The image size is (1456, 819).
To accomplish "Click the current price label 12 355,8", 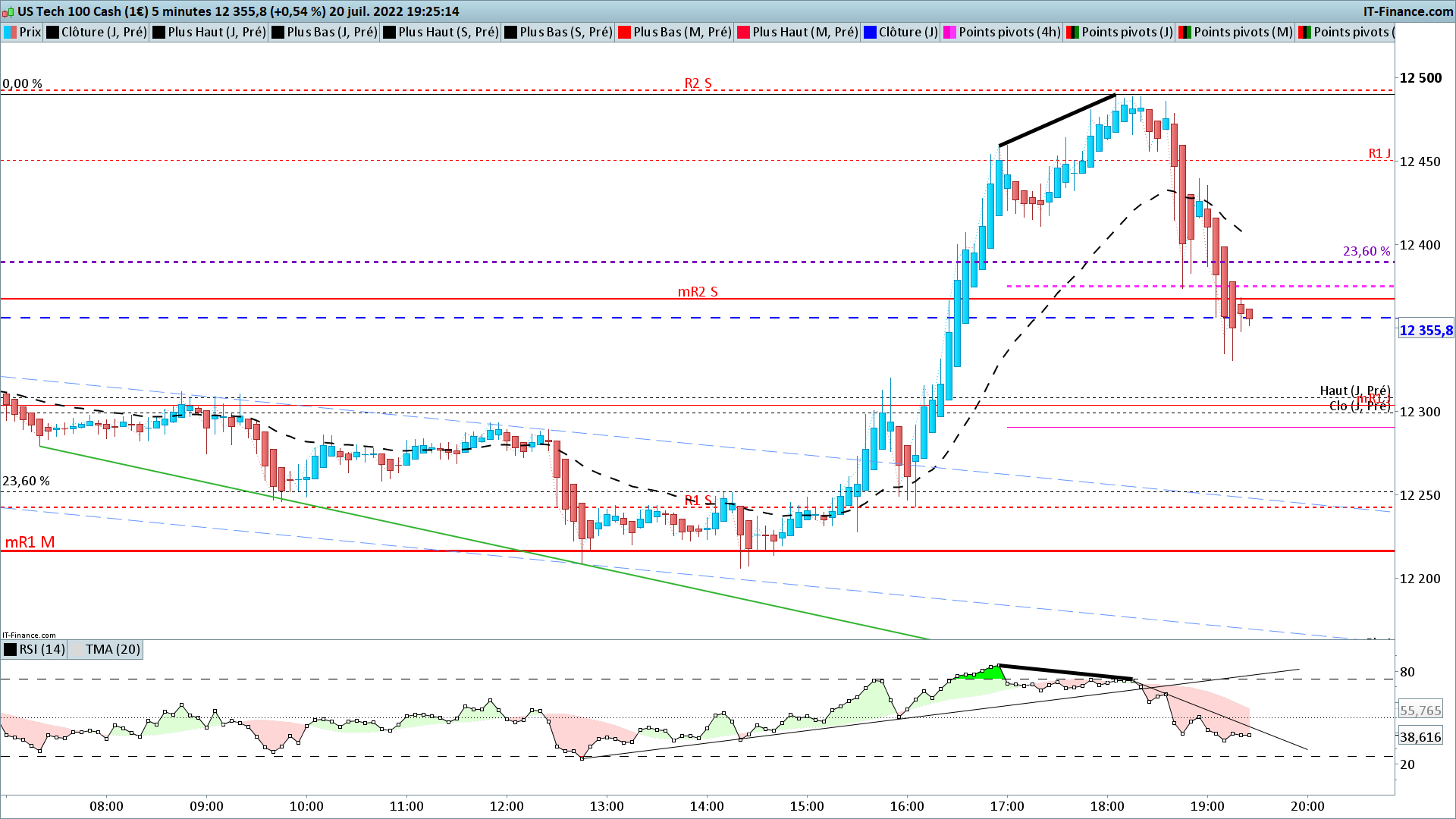I will coord(1426,331).
